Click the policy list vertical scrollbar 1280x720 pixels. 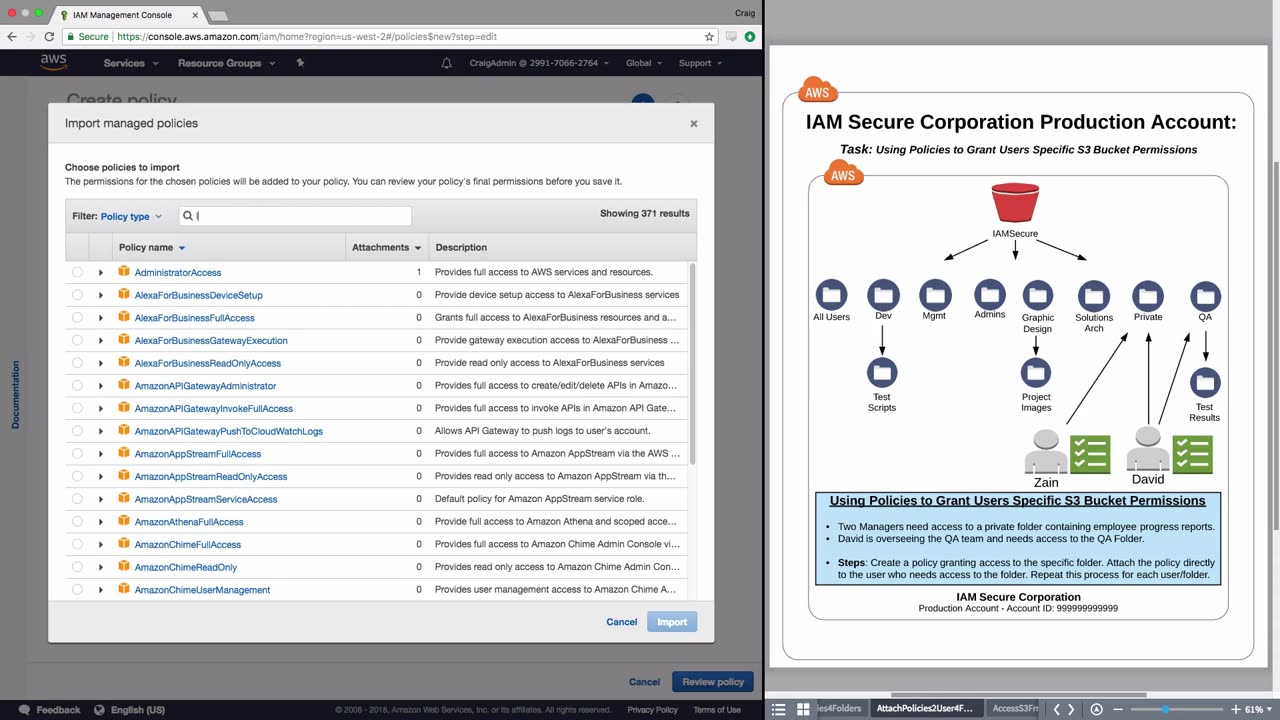(693, 364)
